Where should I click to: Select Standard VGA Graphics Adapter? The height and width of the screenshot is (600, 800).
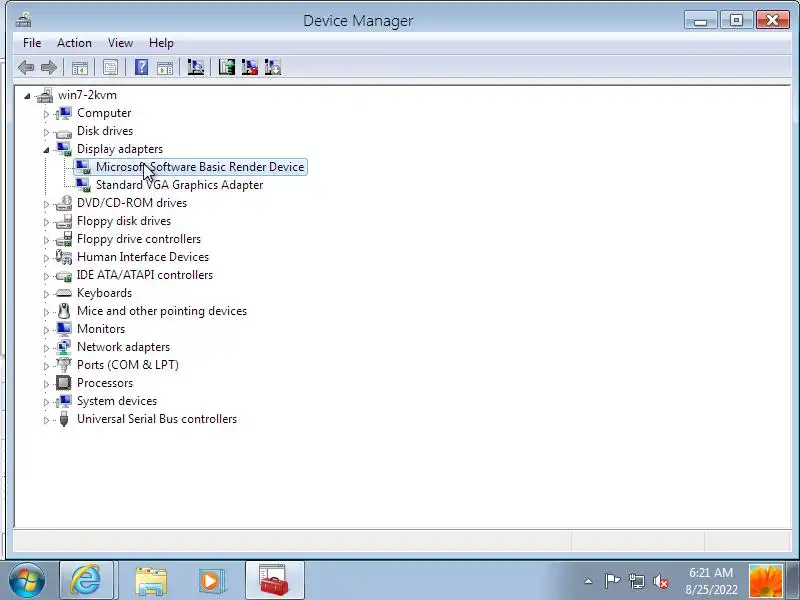[180, 185]
